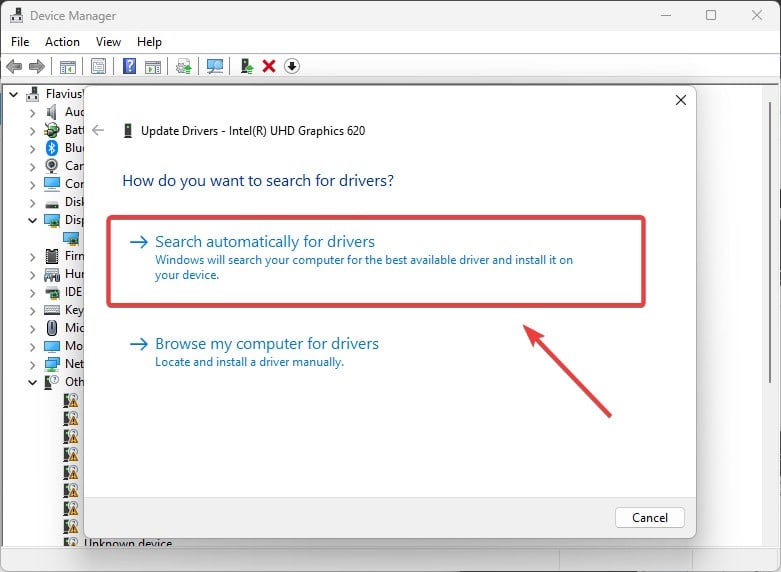Open the Help menu
Screen dimensions: 781x572
pyautogui.click(x=149, y=42)
